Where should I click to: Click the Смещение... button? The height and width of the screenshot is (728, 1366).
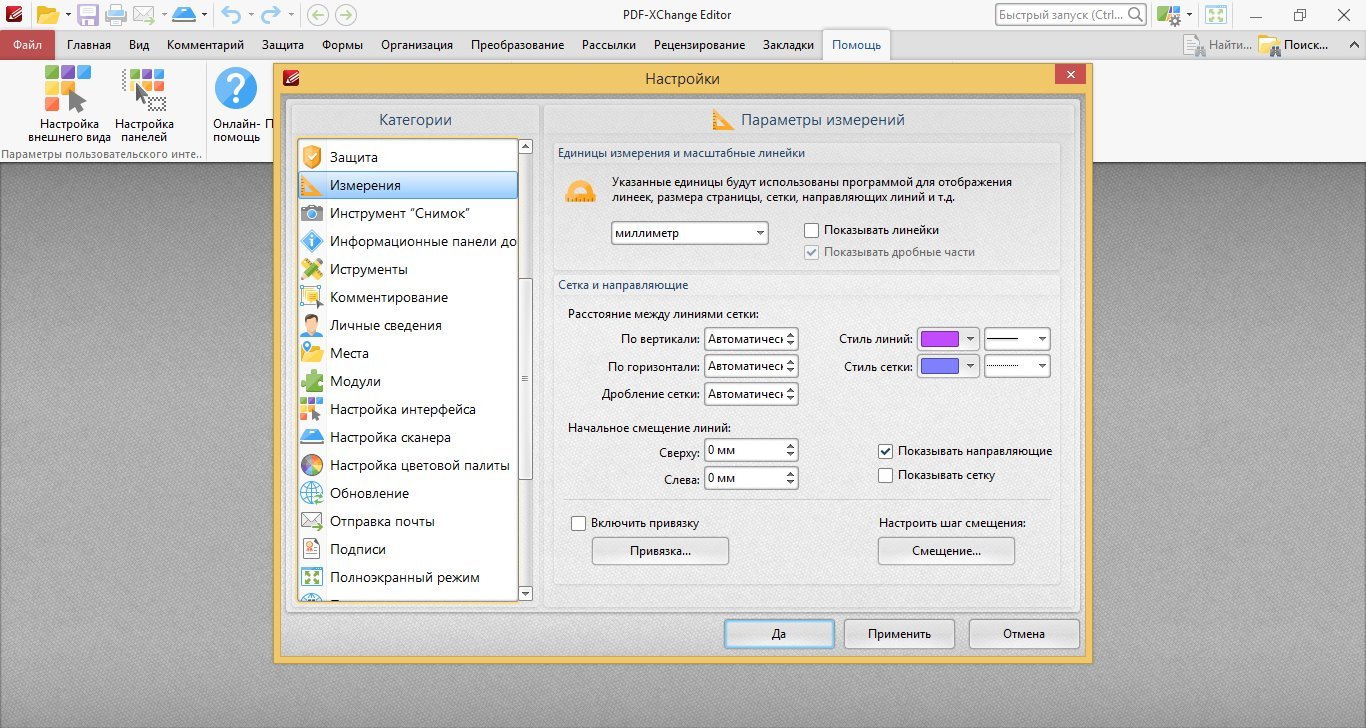point(946,551)
